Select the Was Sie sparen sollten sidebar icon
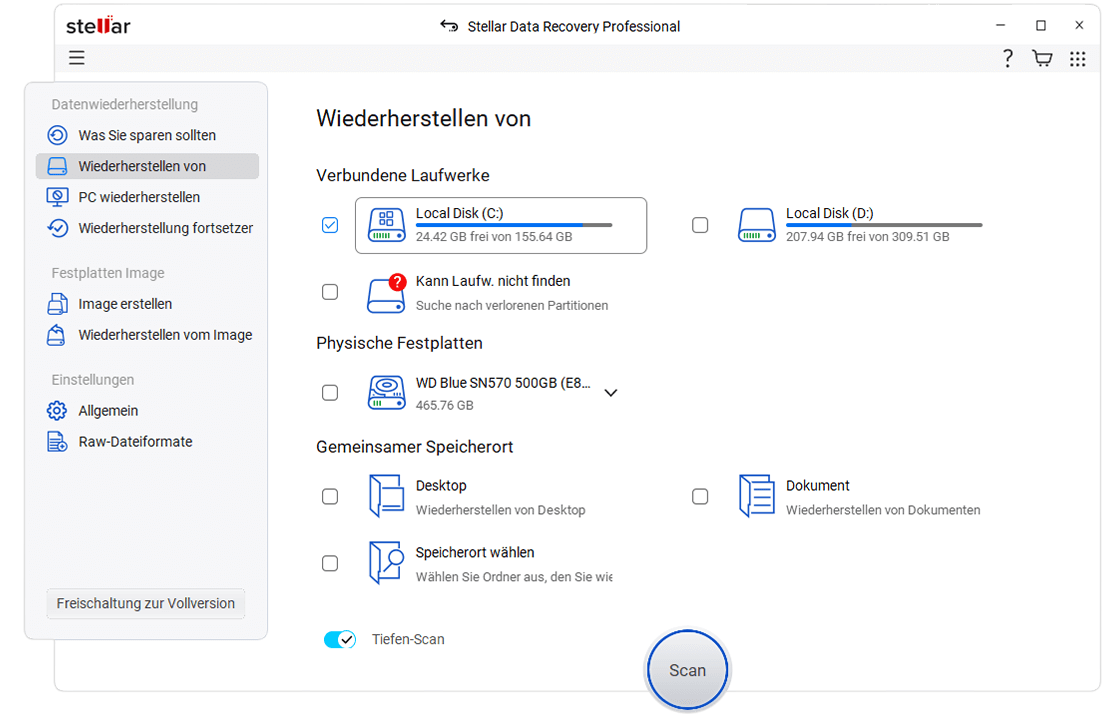Viewport: 1118px width, 723px height. (x=55, y=135)
